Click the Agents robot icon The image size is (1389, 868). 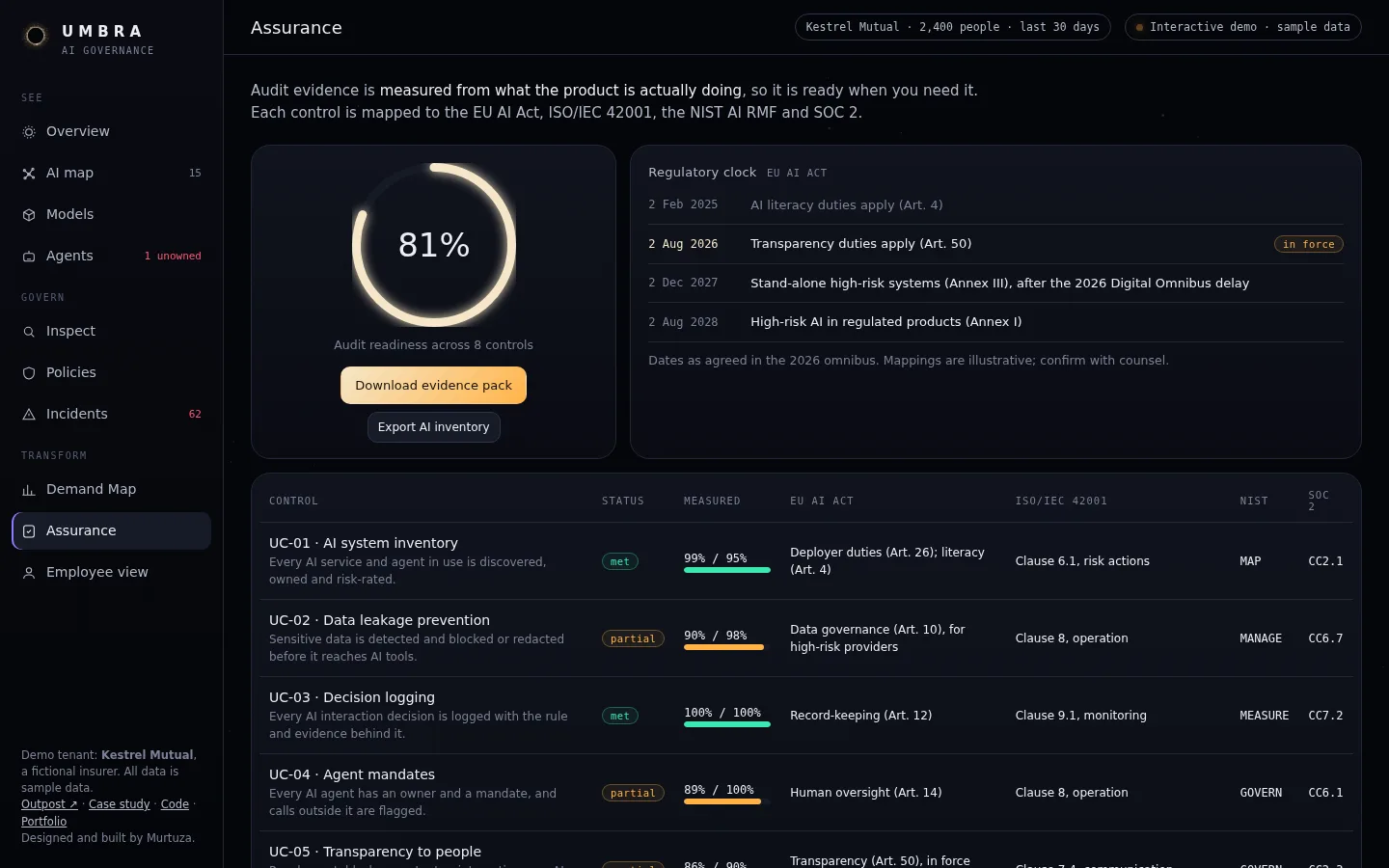[x=29, y=257]
